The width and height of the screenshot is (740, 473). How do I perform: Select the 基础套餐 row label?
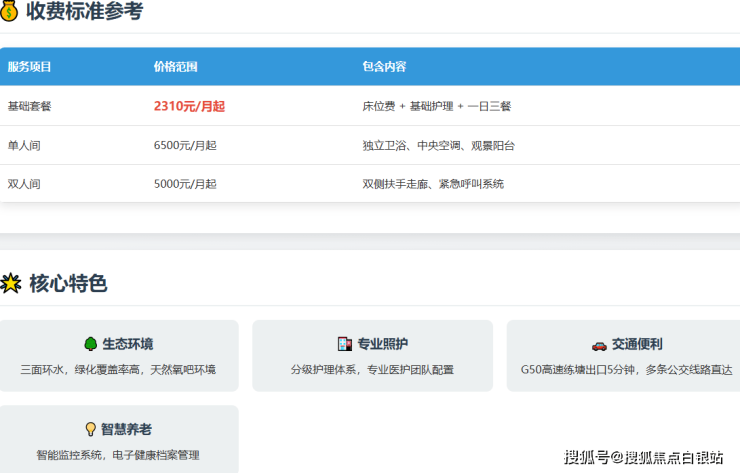tap(30, 106)
